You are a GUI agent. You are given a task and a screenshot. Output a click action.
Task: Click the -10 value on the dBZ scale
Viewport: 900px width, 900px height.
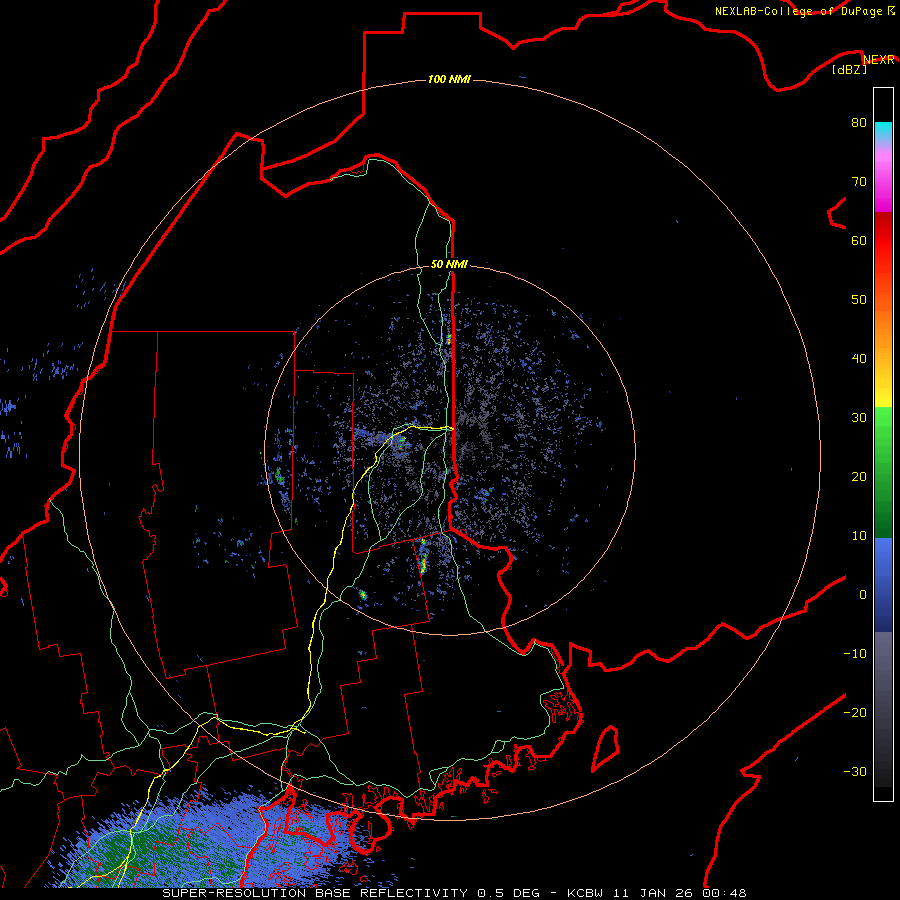[x=855, y=654]
